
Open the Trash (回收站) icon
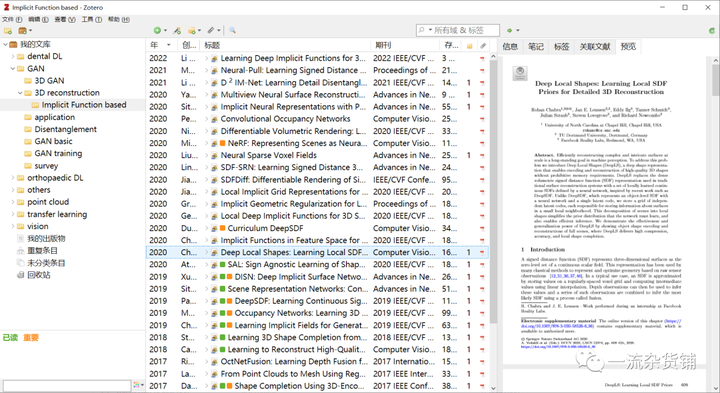(x=20, y=275)
